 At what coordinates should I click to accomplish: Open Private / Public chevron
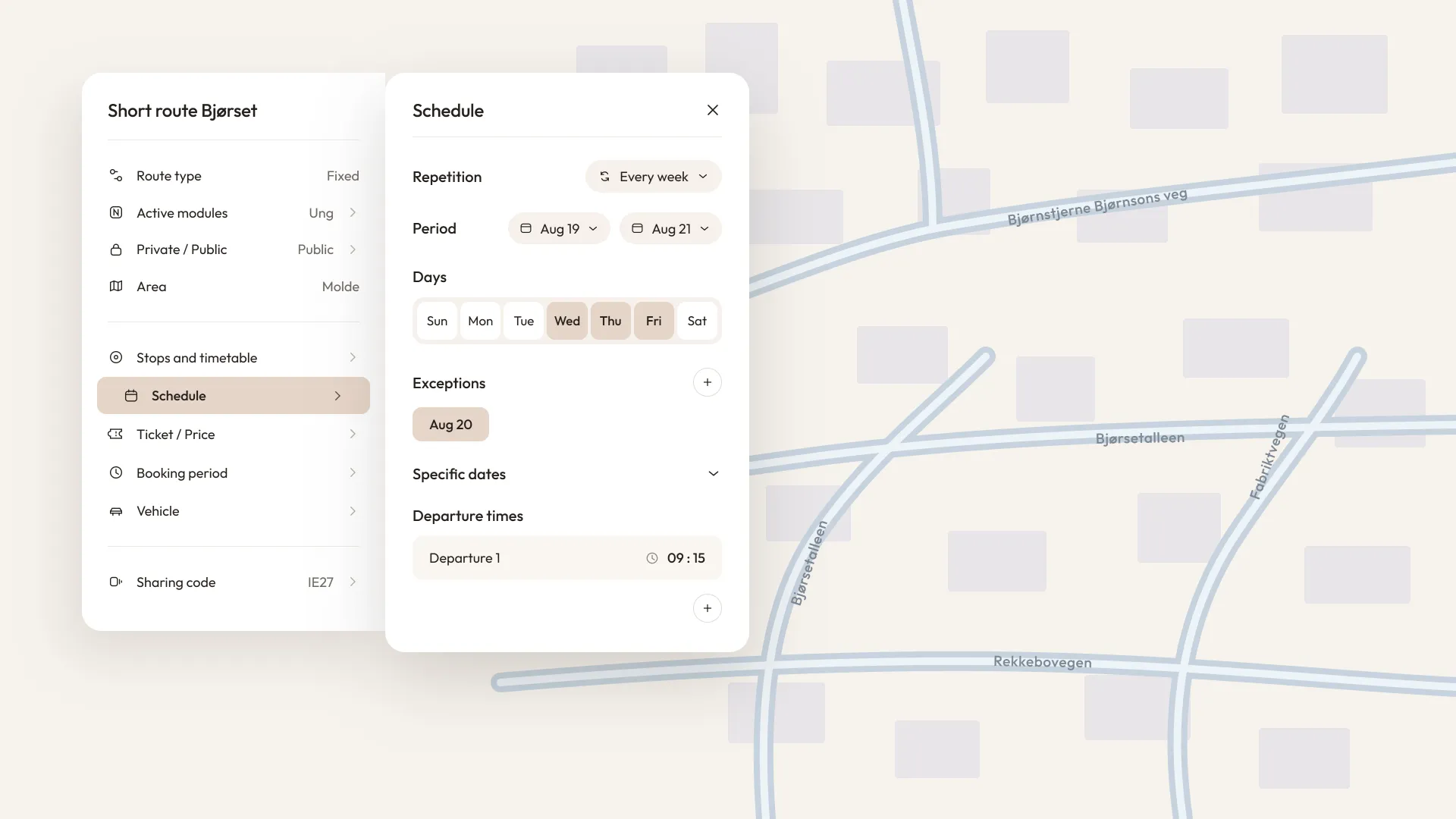(353, 249)
